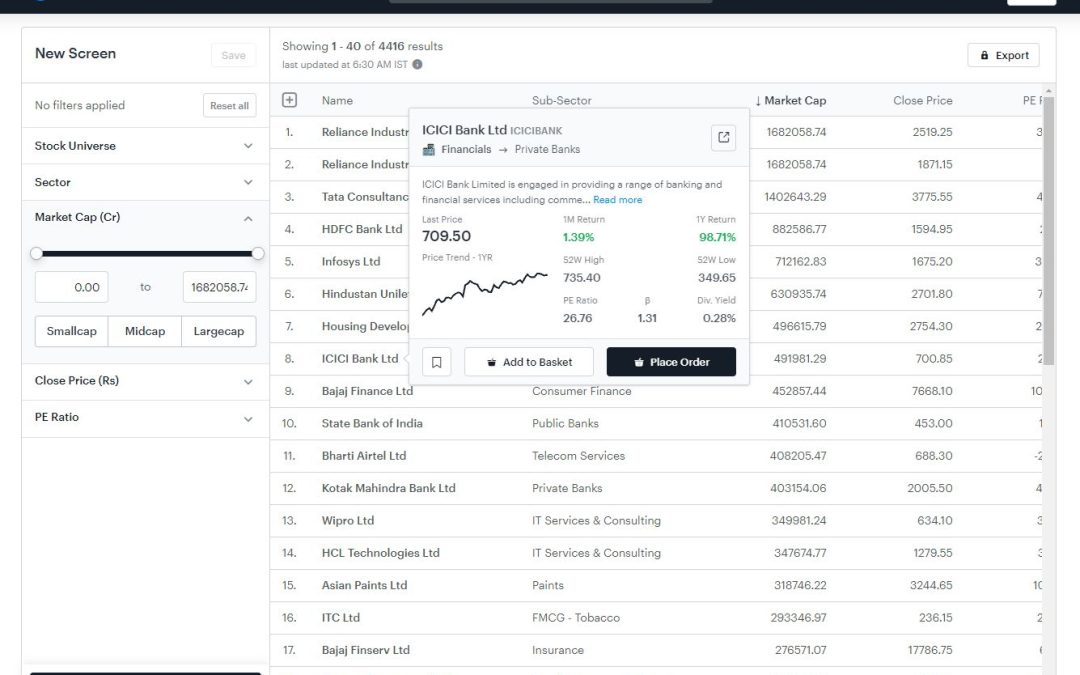Image resolution: width=1080 pixels, height=675 pixels.
Task: Expand the PE Ratio filter
Action: point(145,417)
